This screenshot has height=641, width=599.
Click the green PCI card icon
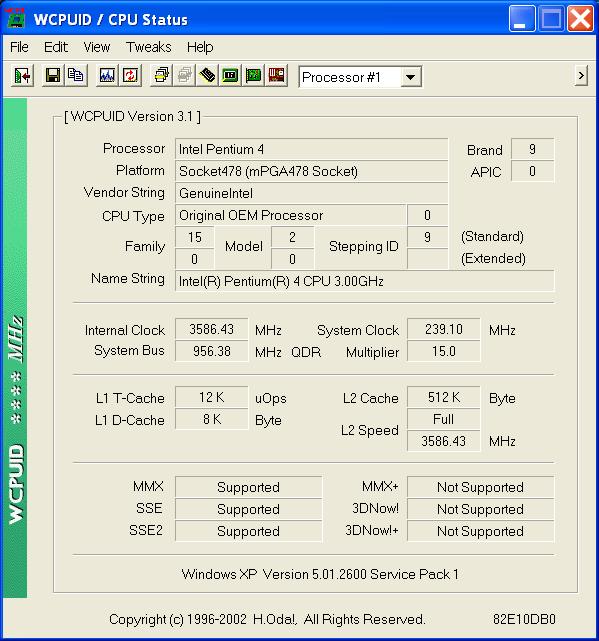point(254,76)
